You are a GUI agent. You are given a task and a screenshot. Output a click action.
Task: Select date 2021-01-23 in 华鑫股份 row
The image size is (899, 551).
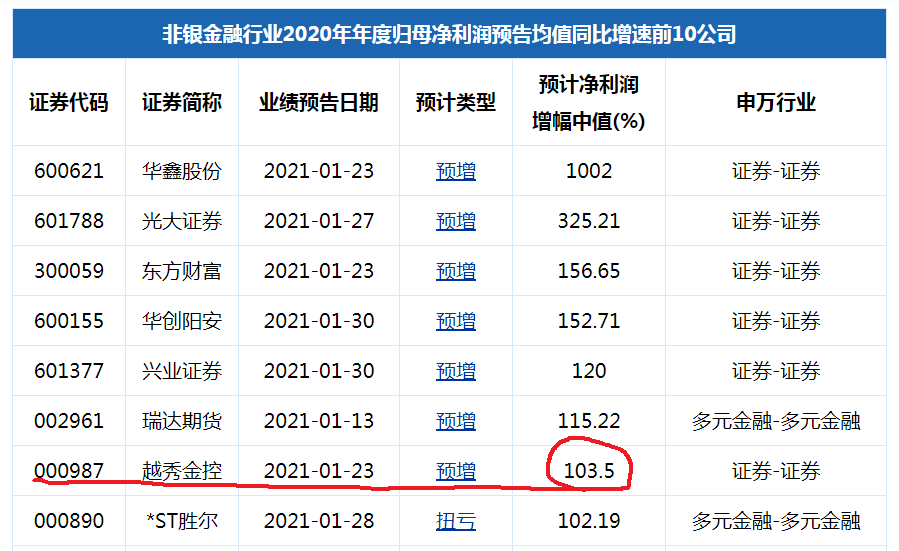(319, 171)
